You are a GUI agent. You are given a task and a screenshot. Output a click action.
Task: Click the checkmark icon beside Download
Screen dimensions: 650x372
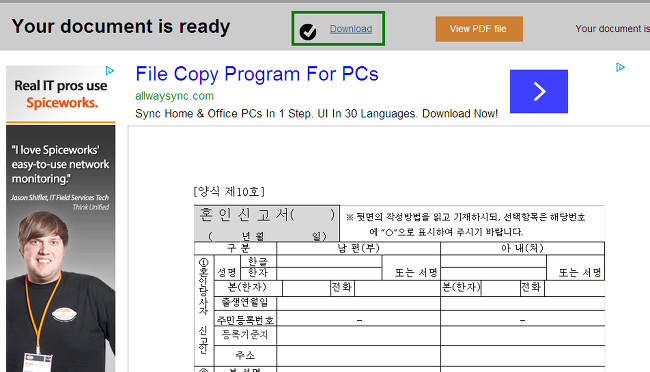pos(308,32)
